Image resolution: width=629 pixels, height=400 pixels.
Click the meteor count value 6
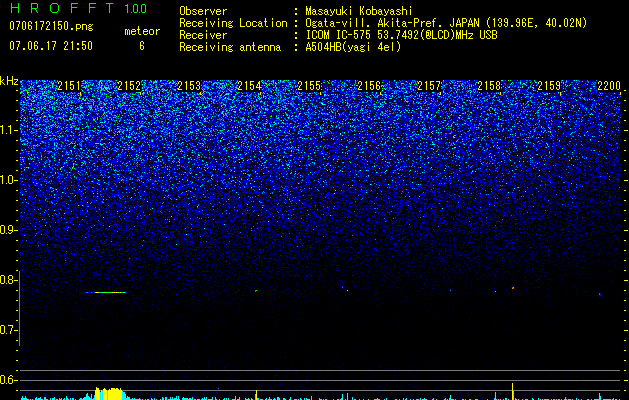pyautogui.click(x=142, y=46)
